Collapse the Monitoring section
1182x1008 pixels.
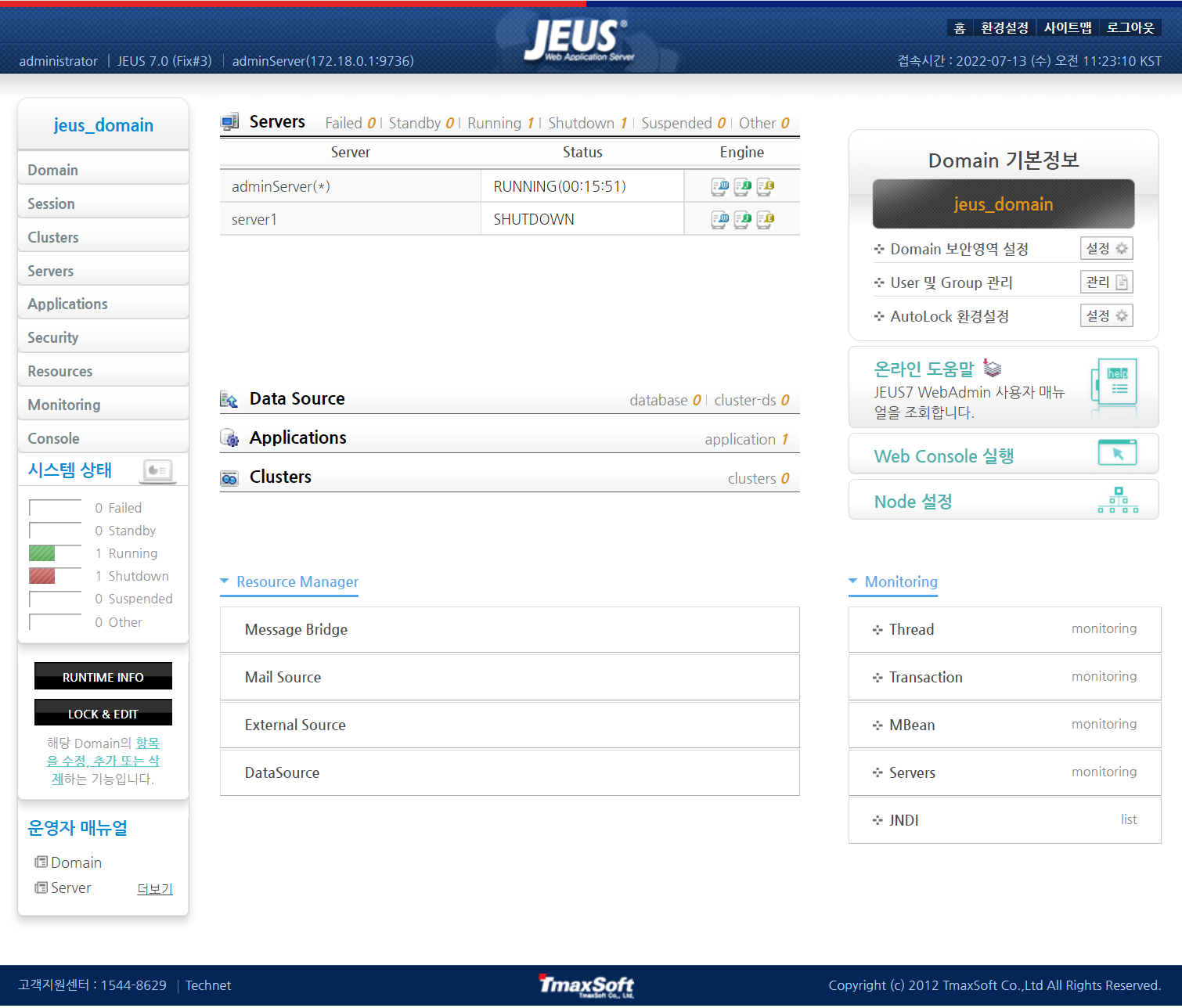click(x=853, y=581)
